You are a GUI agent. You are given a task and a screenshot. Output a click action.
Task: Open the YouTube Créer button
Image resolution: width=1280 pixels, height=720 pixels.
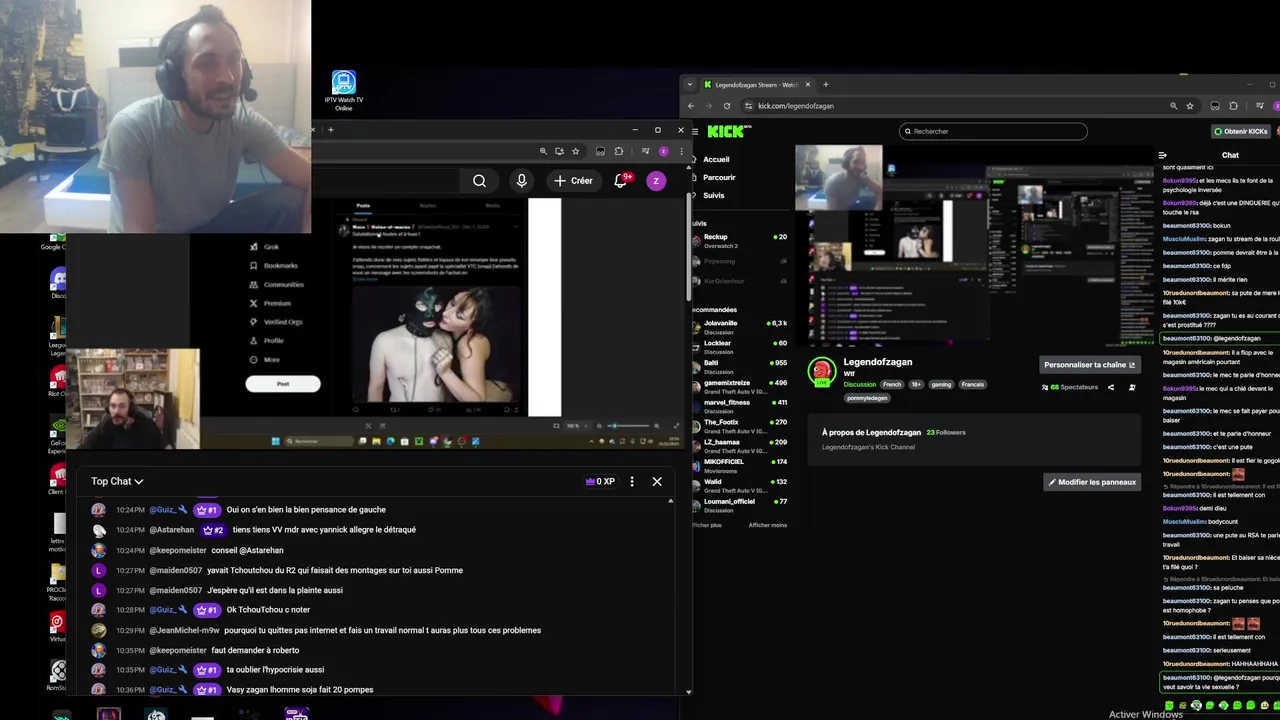click(x=574, y=181)
